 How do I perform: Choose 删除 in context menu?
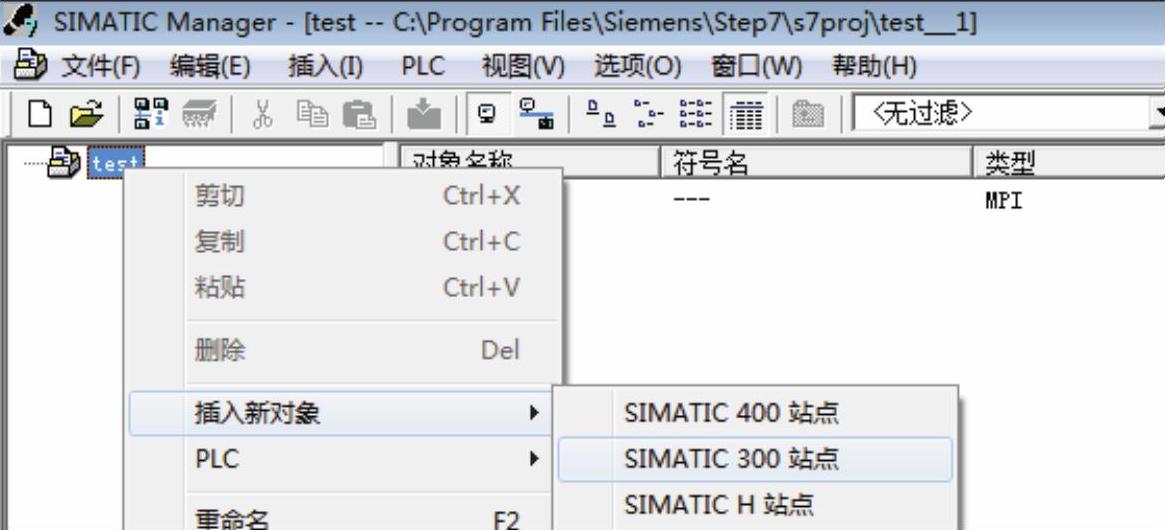click(343, 350)
